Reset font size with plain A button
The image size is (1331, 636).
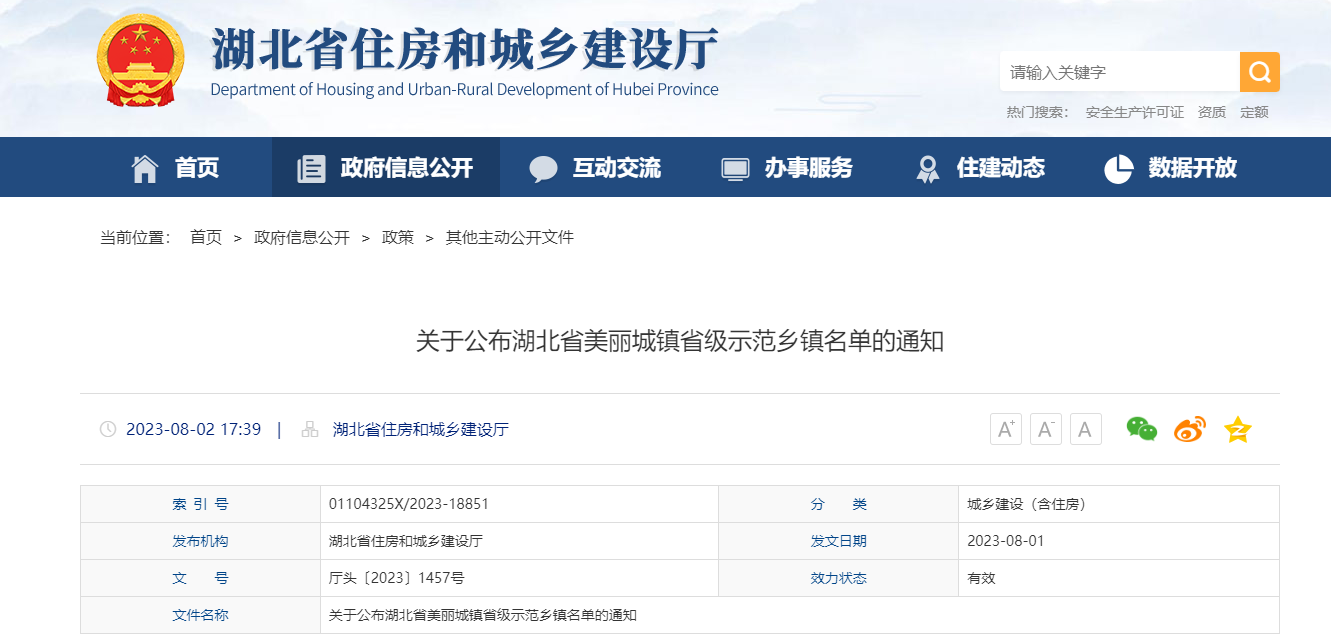click(x=1085, y=430)
